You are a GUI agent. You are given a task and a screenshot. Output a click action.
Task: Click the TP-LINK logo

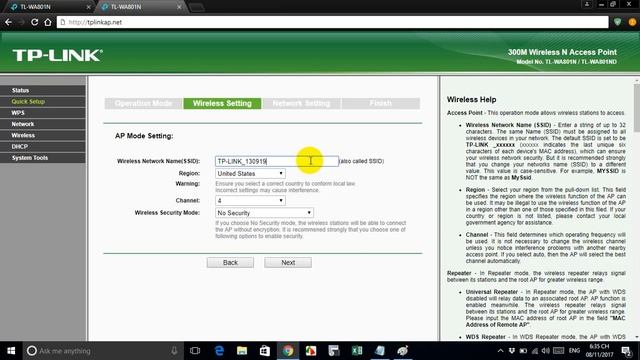[x=58, y=56]
